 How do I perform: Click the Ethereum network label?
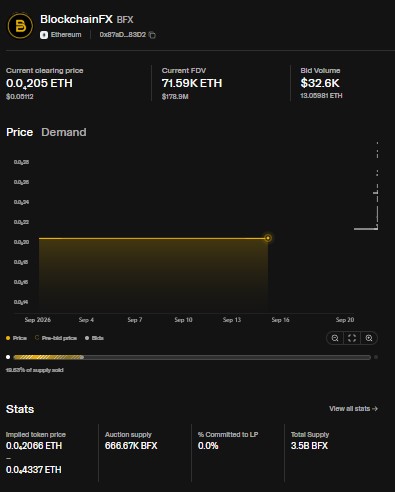pyautogui.click(x=66, y=35)
